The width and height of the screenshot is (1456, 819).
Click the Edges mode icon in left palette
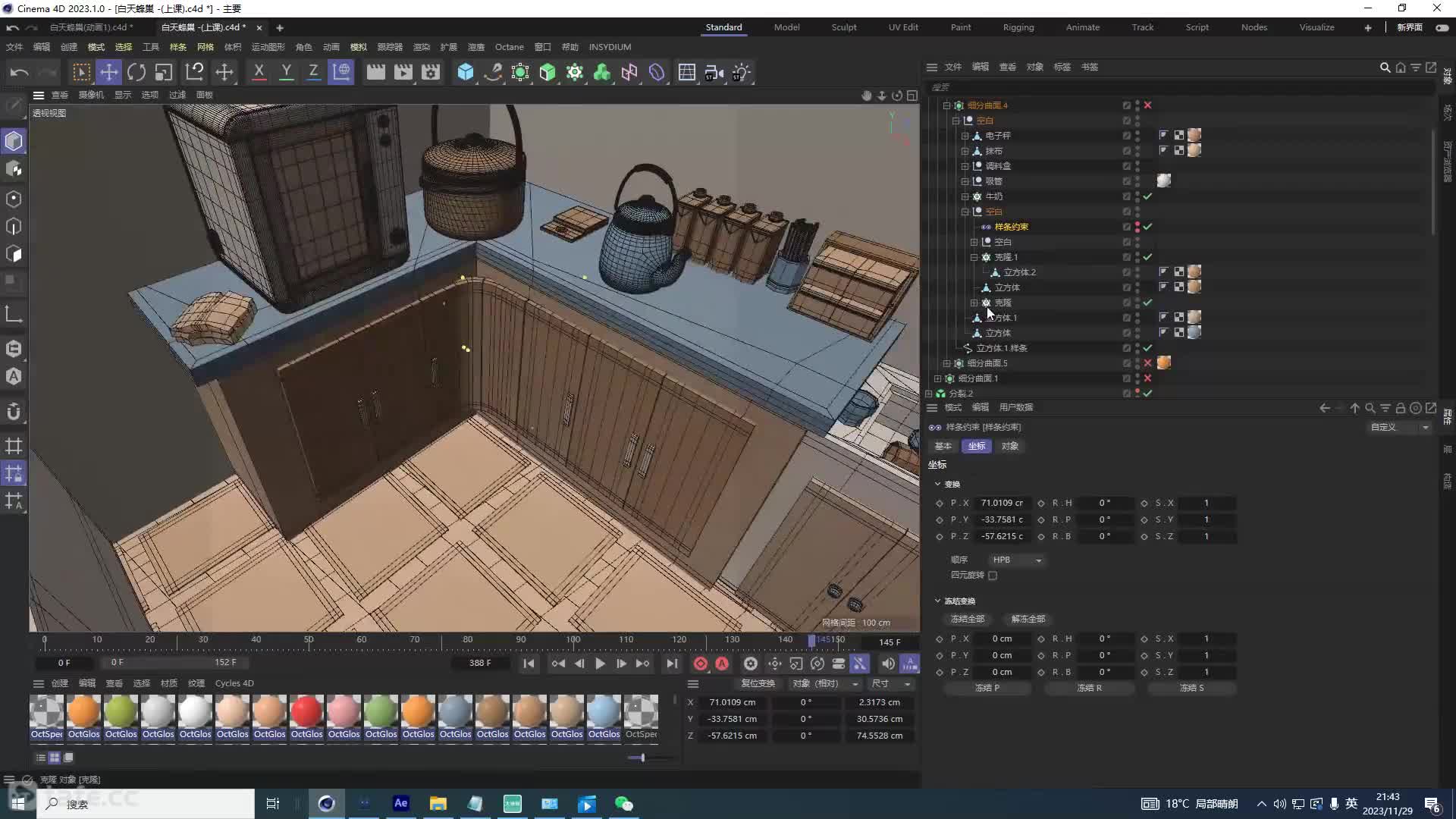[14, 226]
